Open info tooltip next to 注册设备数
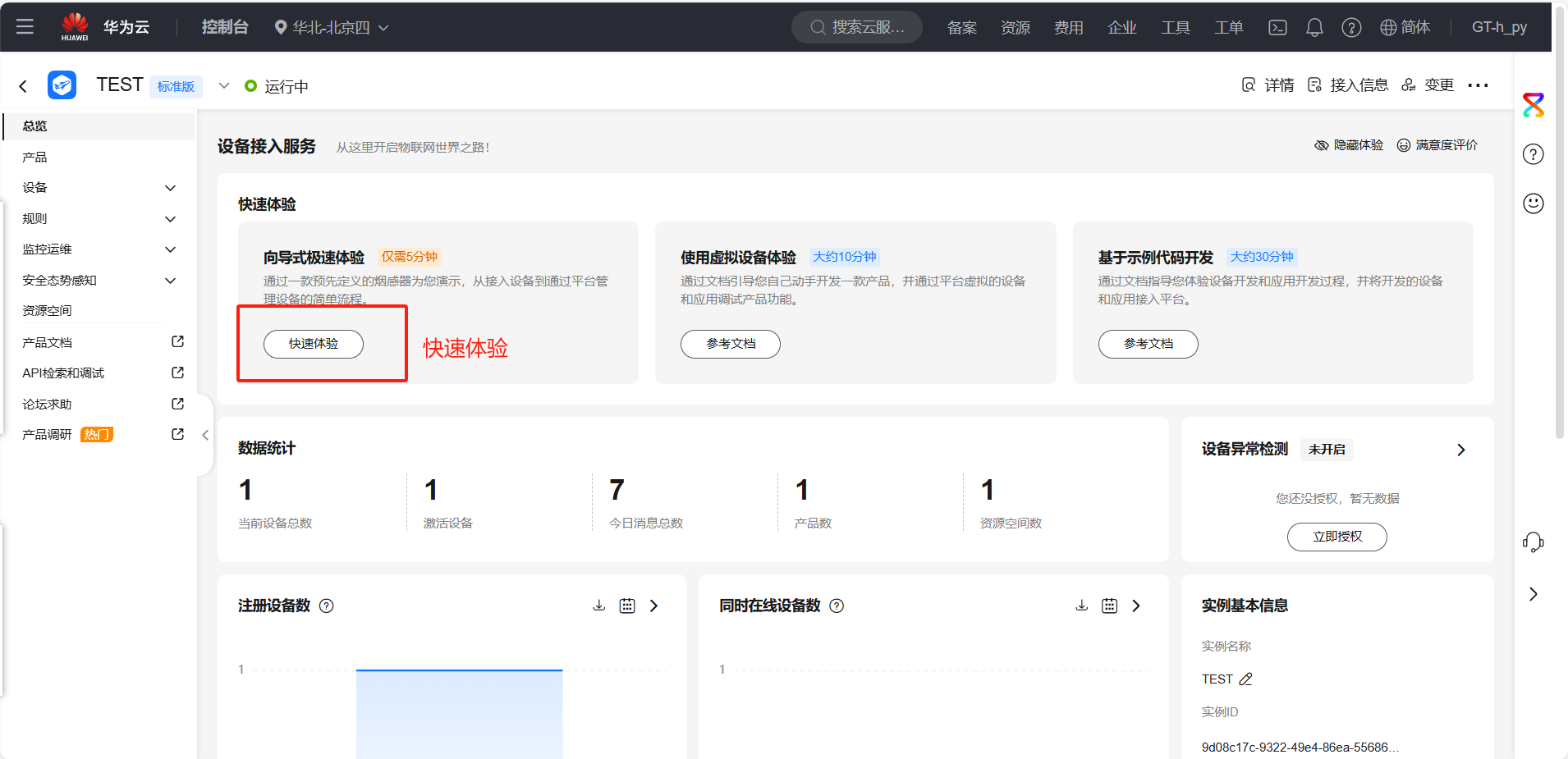 coord(326,606)
